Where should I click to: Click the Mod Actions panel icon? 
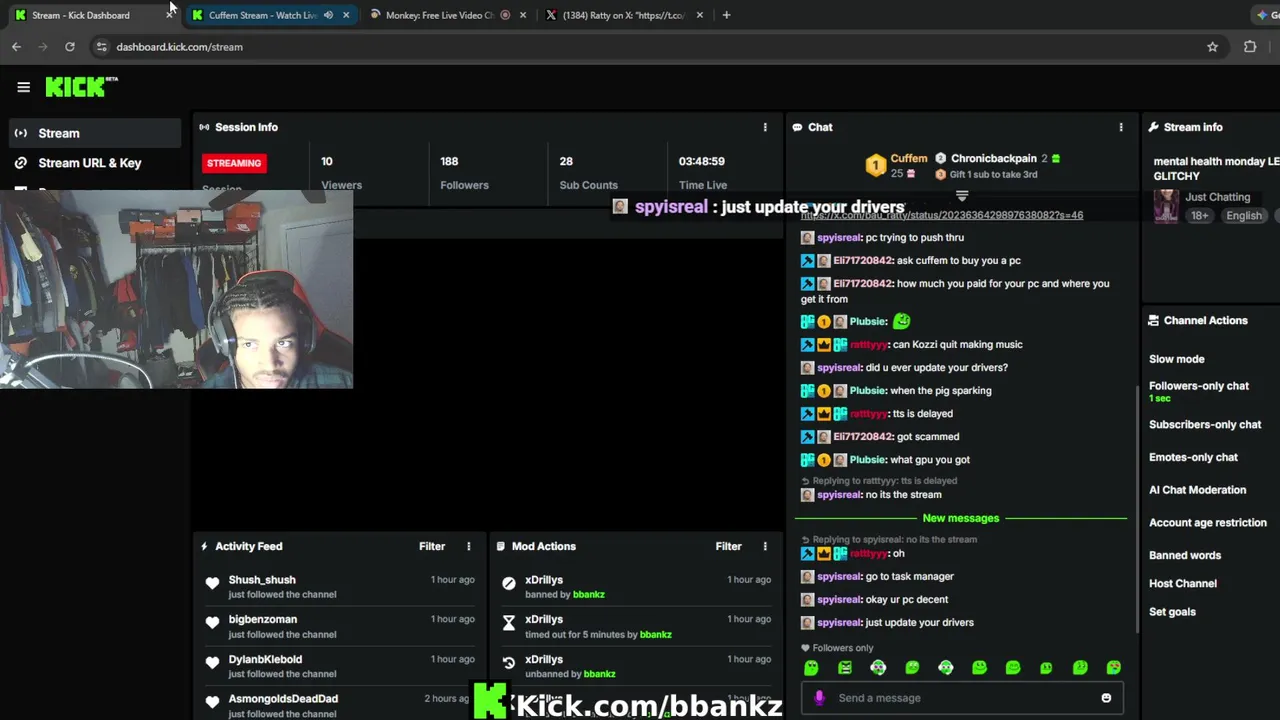click(501, 546)
